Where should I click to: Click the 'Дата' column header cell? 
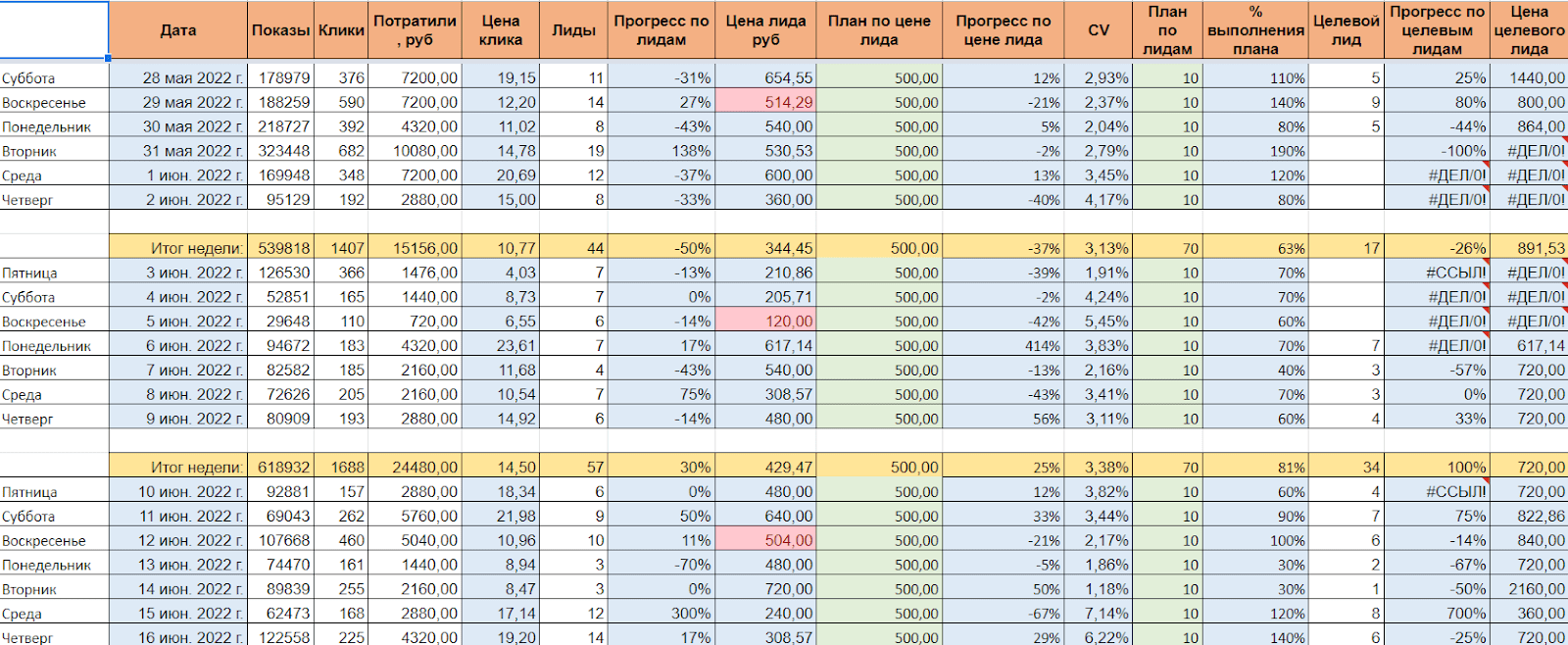177,30
